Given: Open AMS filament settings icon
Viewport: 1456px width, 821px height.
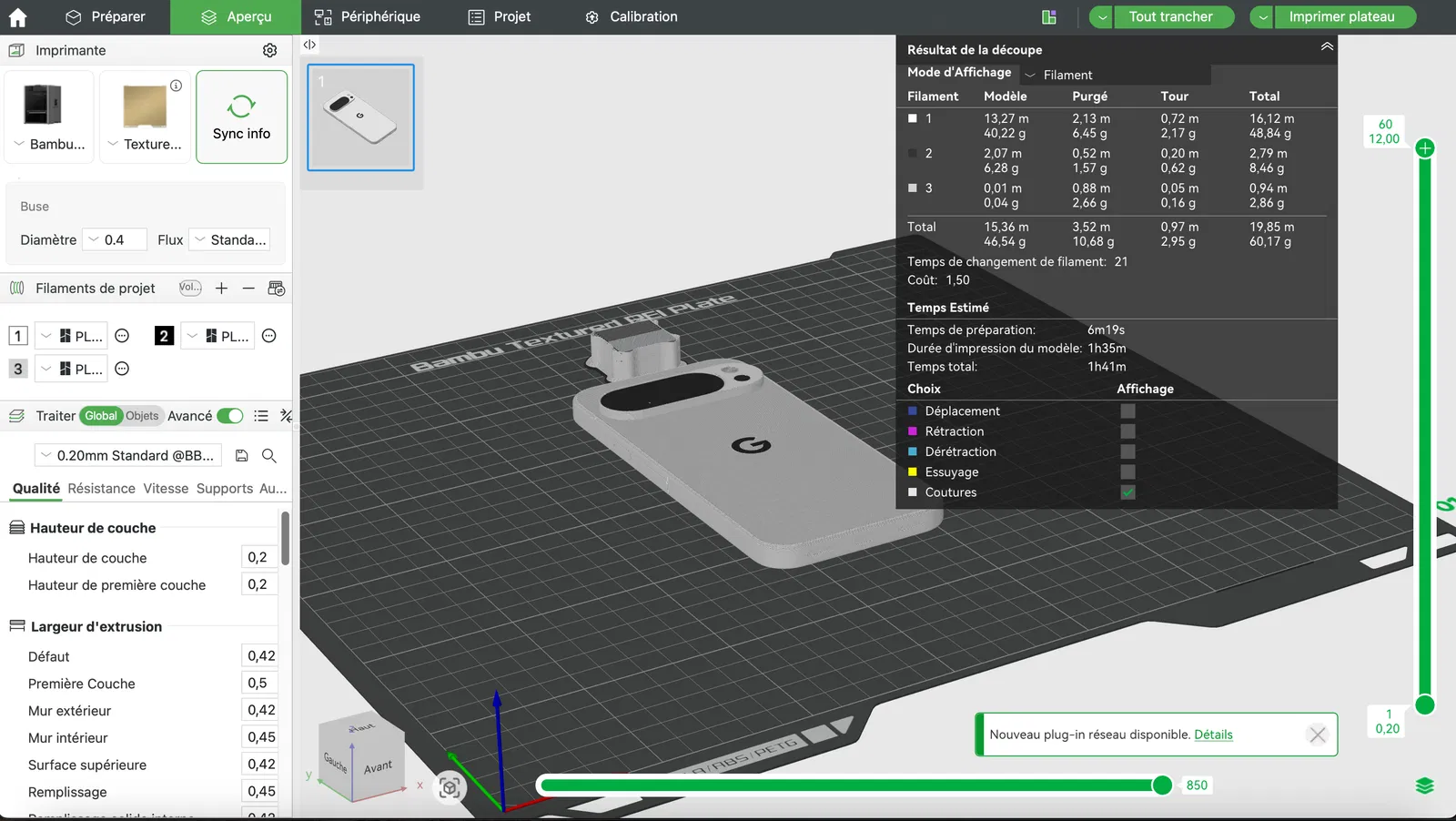Looking at the screenshot, I should [x=277, y=289].
